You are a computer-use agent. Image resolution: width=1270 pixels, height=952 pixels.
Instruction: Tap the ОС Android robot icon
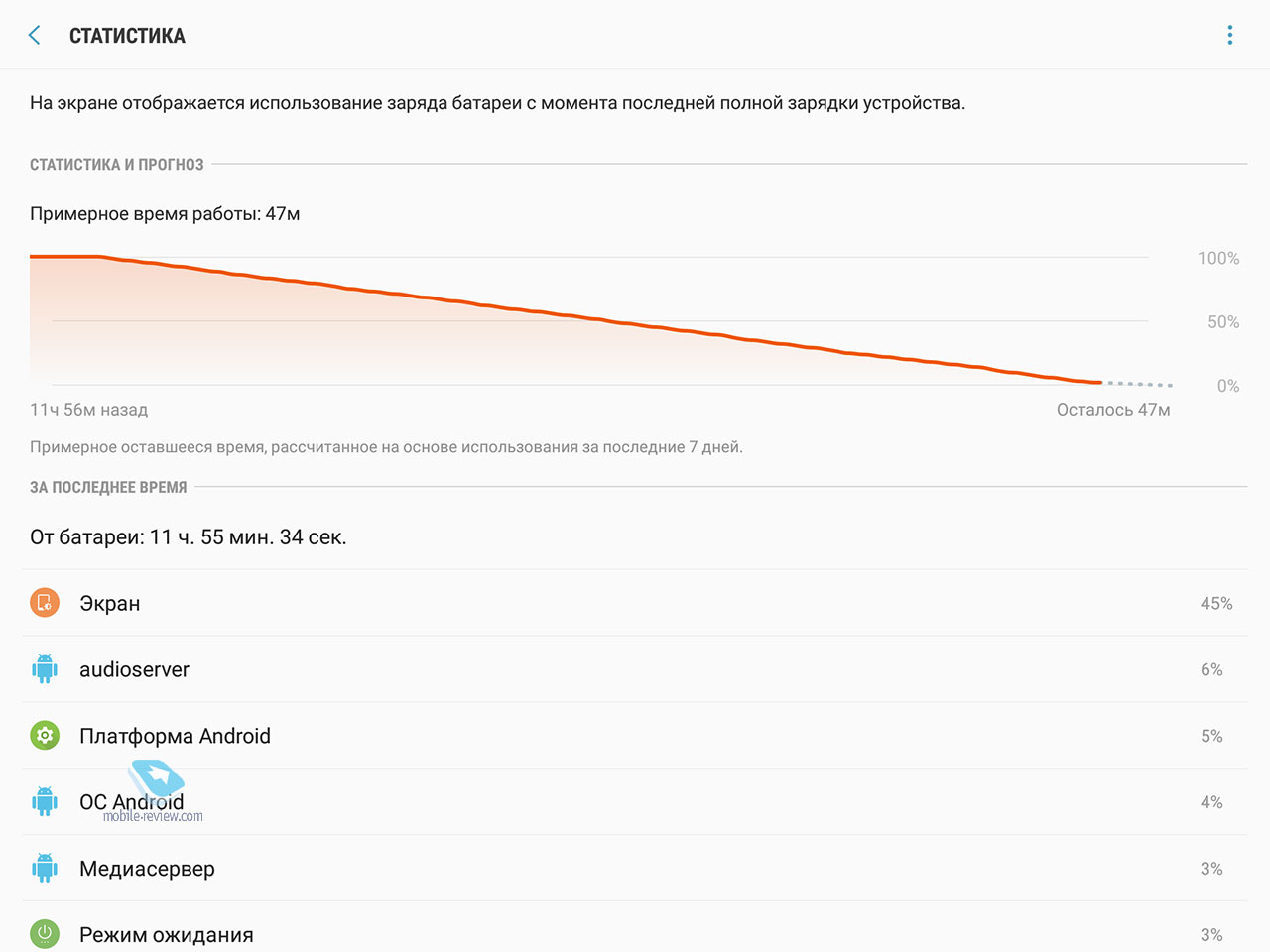(45, 801)
